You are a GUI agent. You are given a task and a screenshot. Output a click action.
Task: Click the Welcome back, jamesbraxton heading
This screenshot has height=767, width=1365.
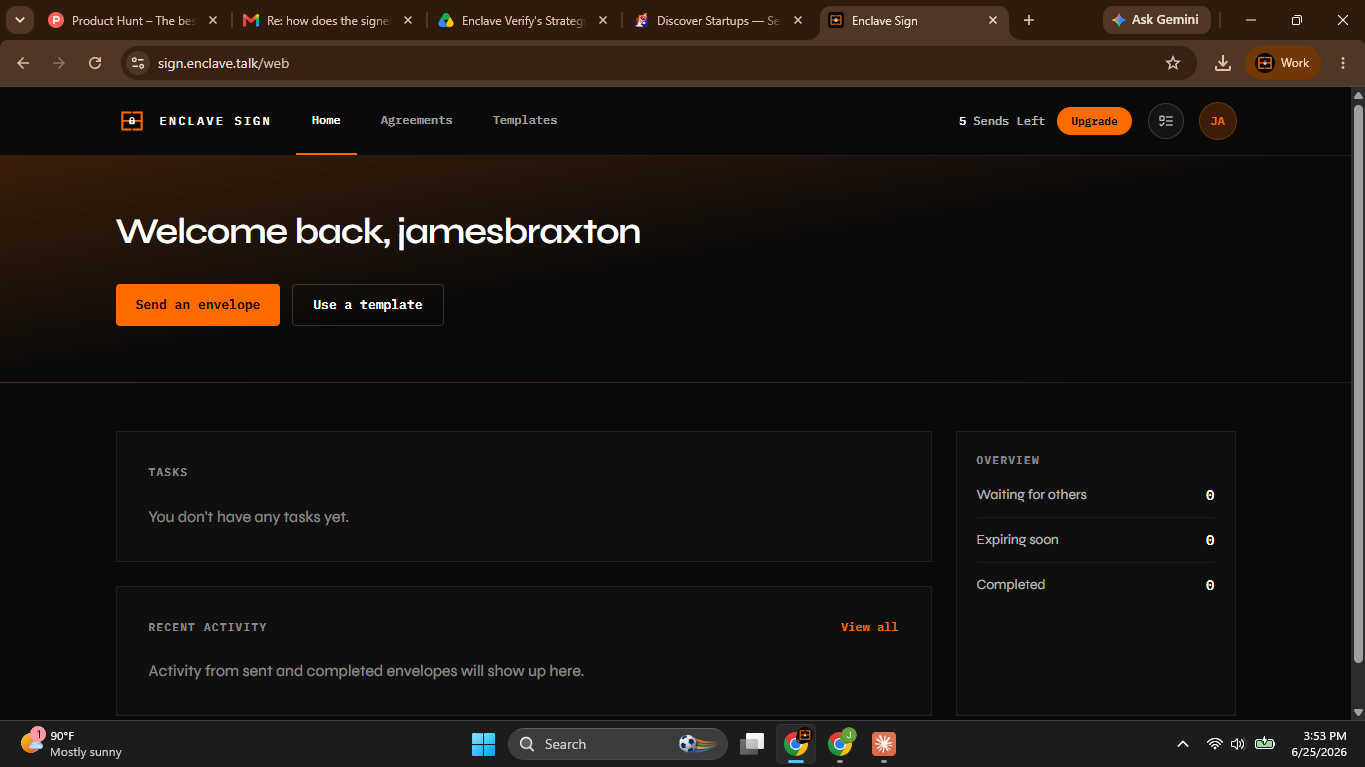click(378, 232)
